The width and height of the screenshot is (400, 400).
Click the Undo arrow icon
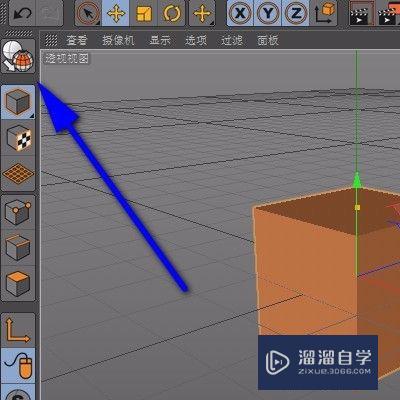point(22,13)
